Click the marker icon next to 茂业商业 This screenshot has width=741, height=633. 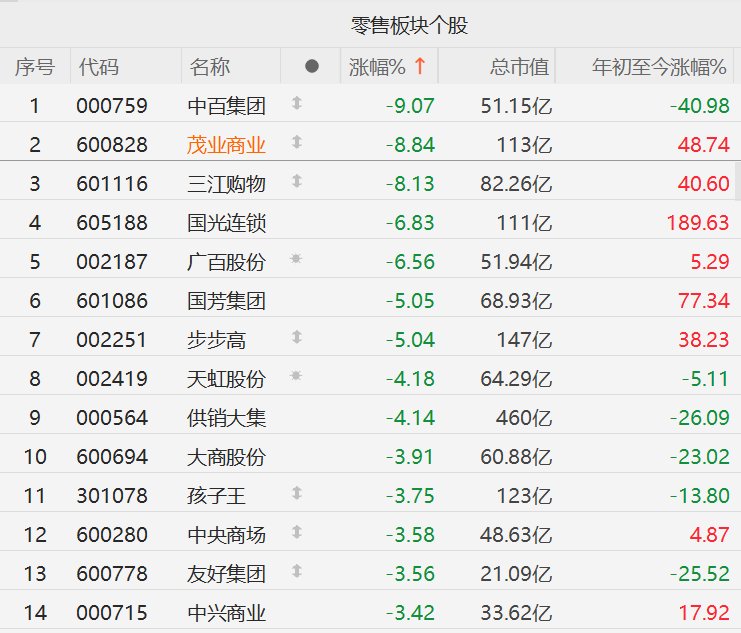pyautogui.click(x=297, y=142)
